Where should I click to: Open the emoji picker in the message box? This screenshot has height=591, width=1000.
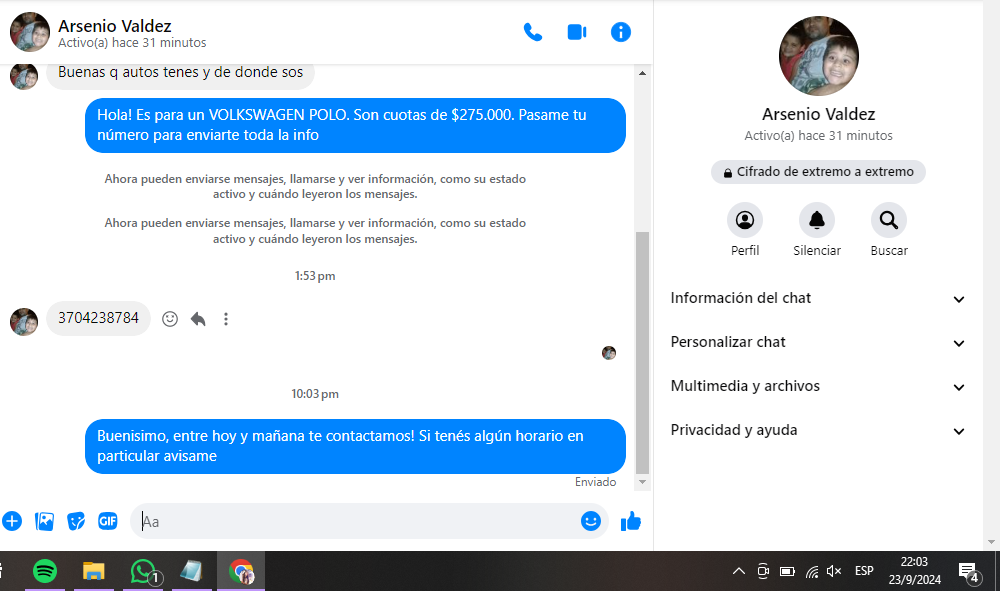point(591,521)
